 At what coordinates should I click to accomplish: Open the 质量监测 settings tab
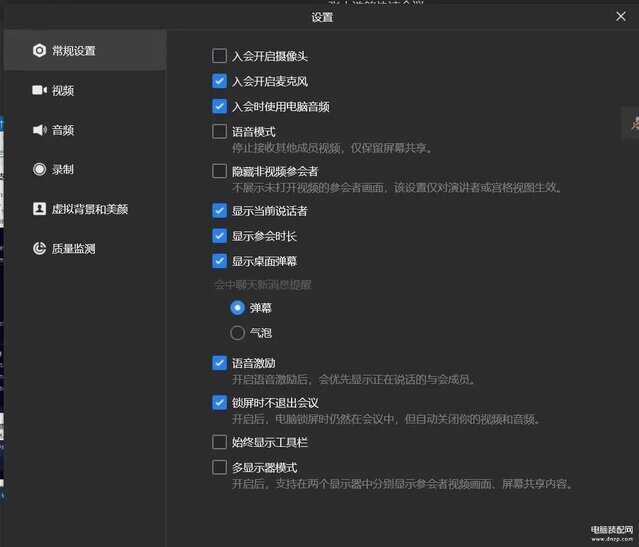[x=73, y=249]
